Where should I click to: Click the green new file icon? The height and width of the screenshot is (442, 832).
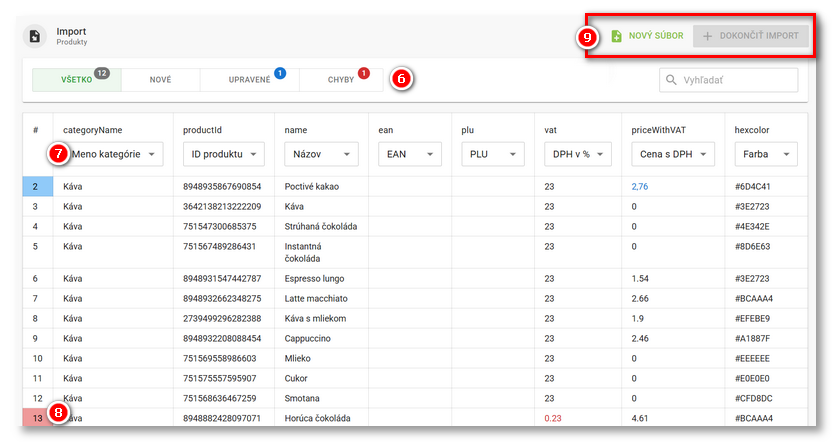tap(616, 36)
